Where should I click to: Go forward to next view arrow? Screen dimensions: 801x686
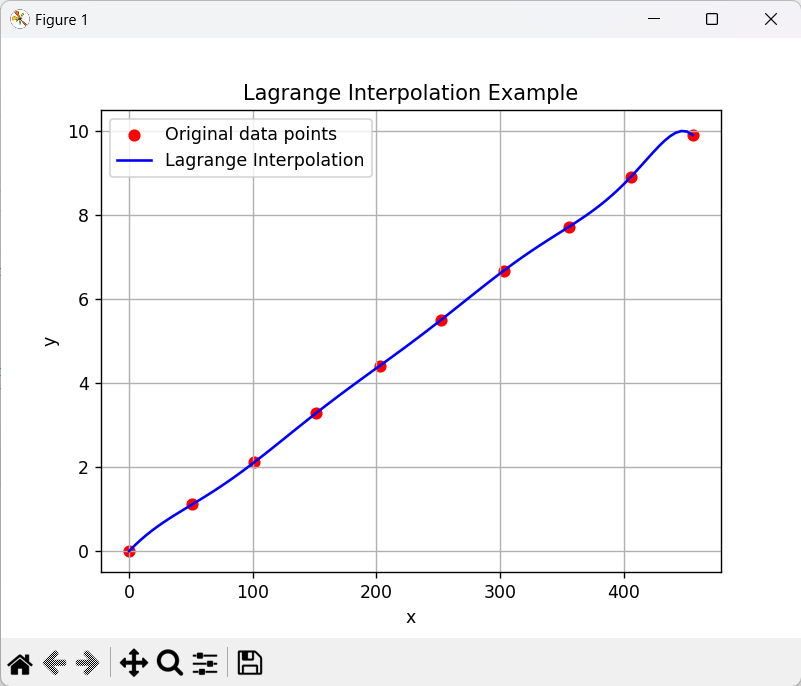87,664
